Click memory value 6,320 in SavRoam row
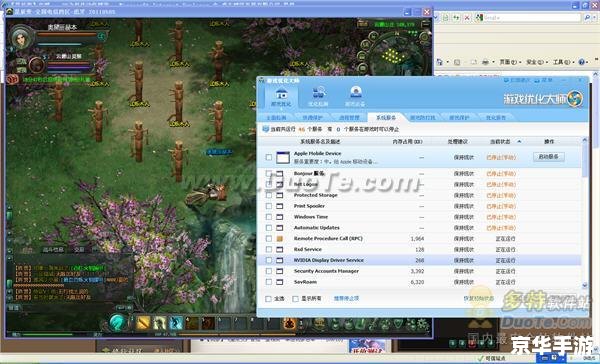Viewport: 600px width, 364px height. coord(417,282)
